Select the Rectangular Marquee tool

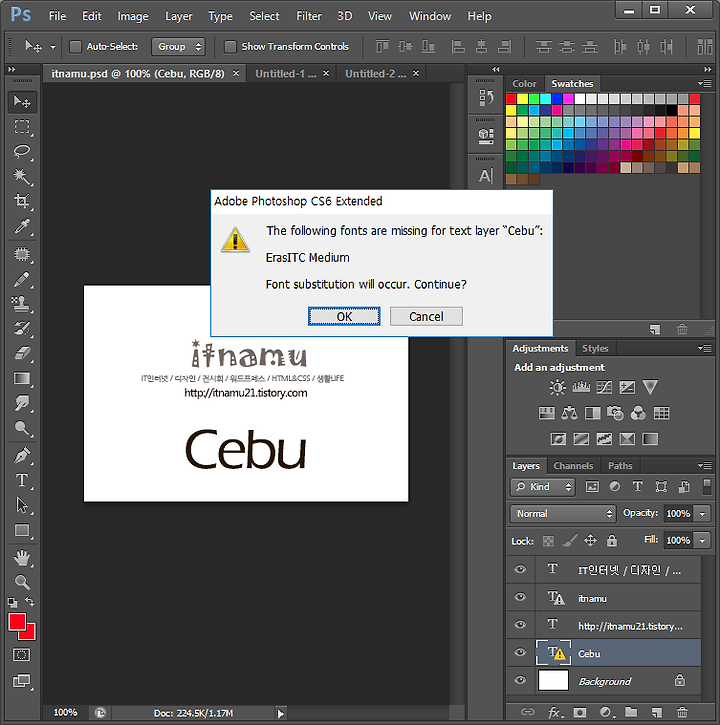(x=22, y=127)
